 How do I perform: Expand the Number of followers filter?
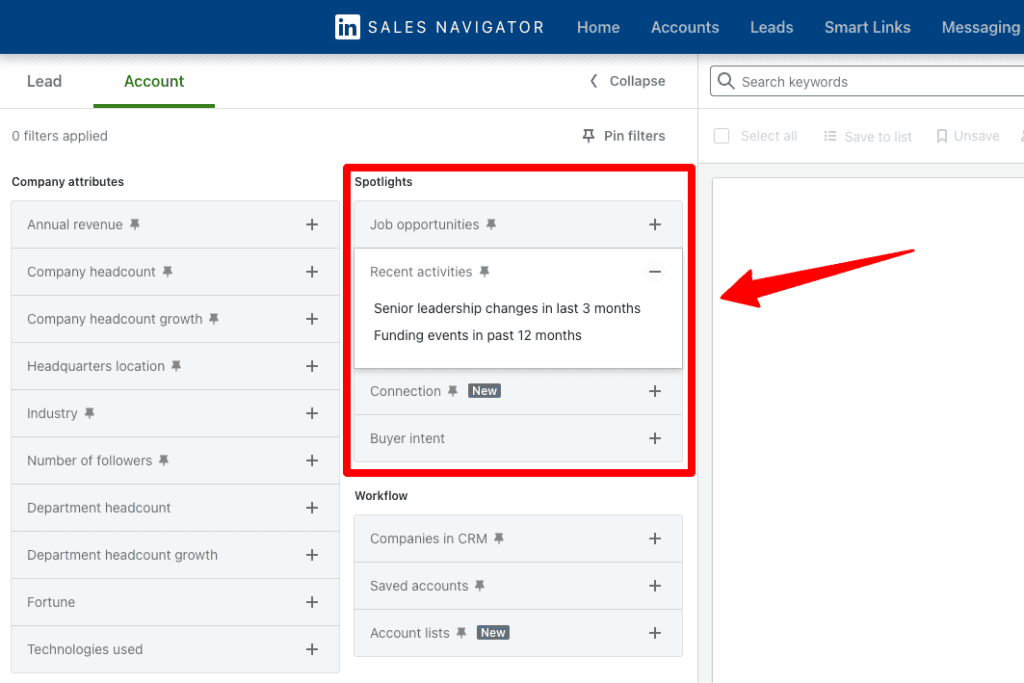click(312, 460)
